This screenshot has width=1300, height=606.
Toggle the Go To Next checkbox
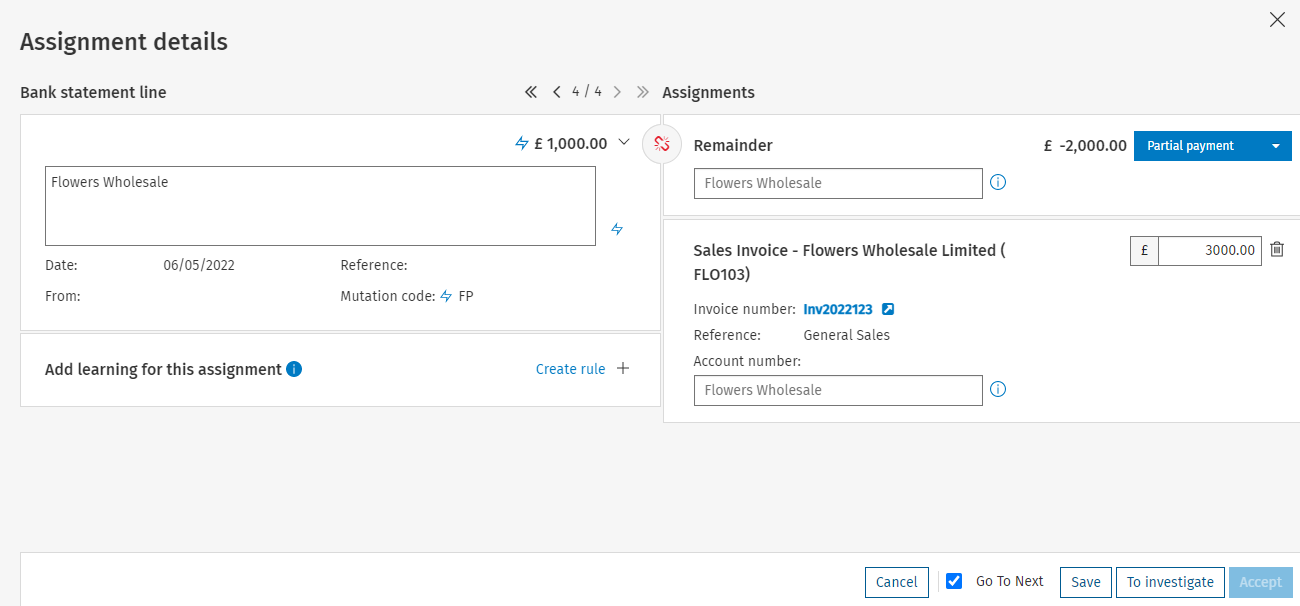(954, 581)
